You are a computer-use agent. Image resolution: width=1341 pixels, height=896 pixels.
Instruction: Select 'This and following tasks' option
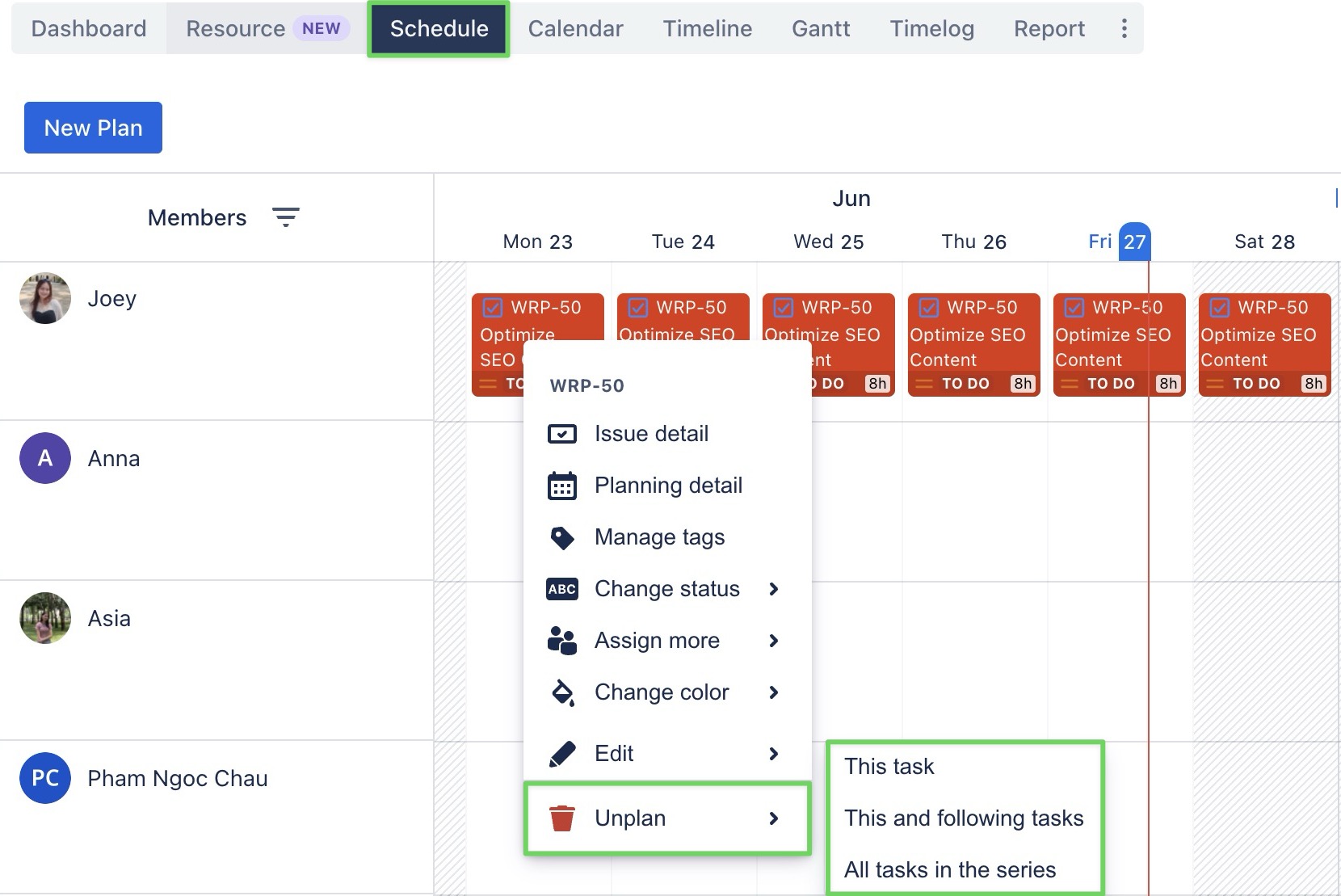[x=964, y=818]
